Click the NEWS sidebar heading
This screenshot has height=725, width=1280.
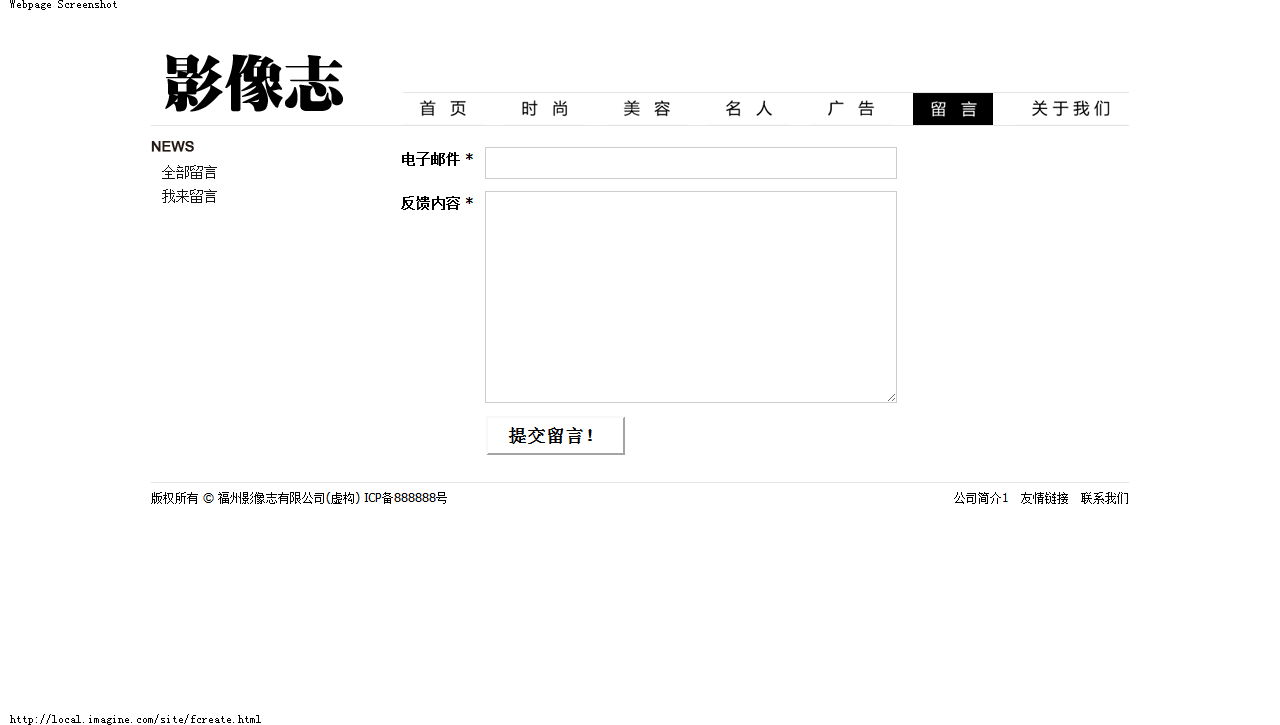tap(173, 146)
